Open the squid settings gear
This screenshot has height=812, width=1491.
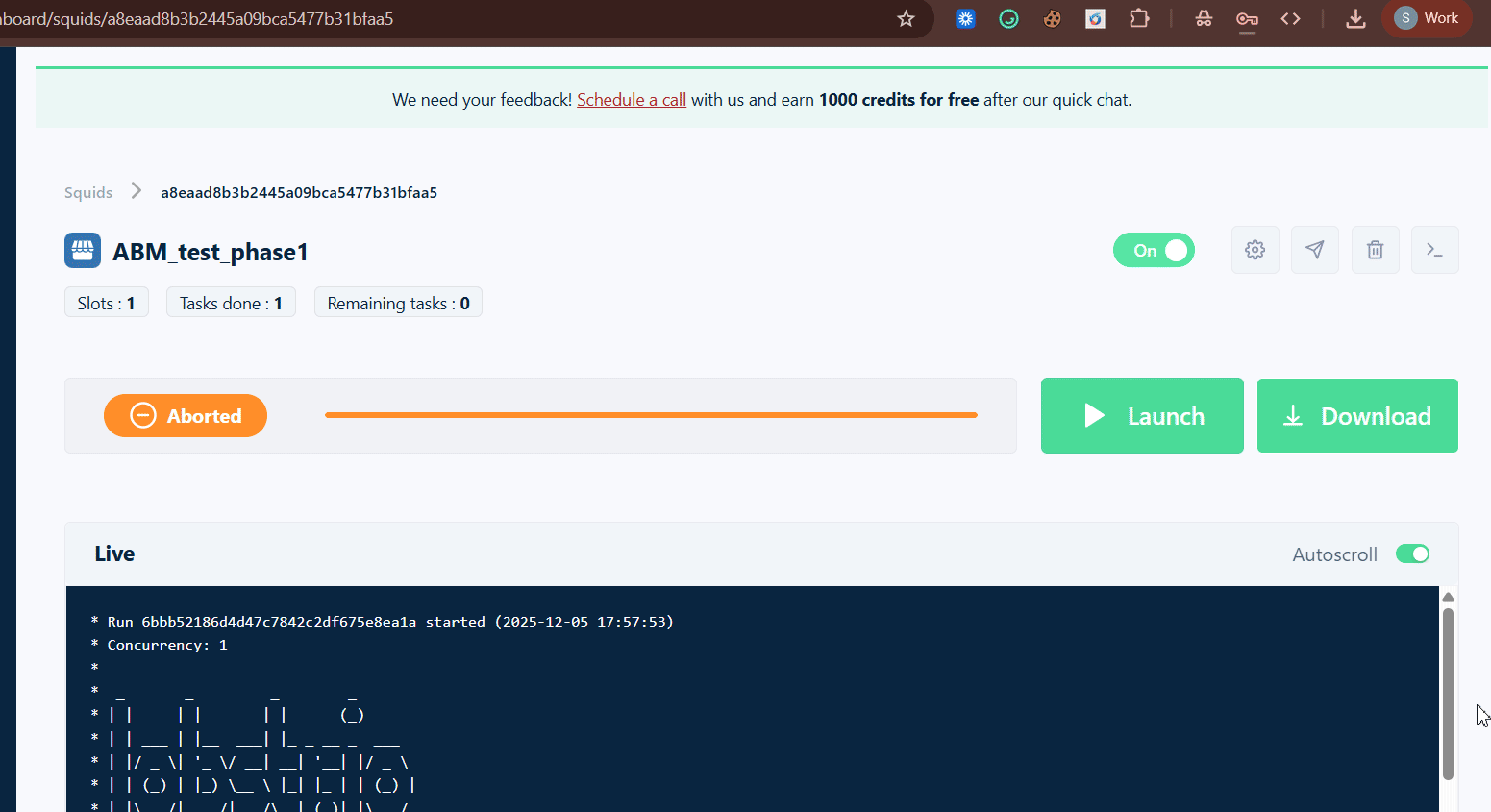[1255, 250]
